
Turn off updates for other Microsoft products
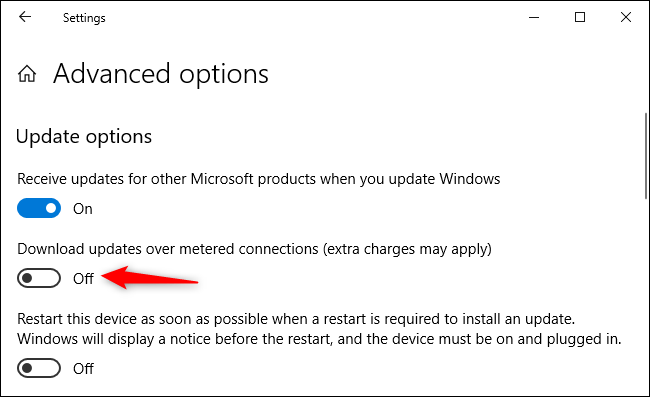point(39,208)
